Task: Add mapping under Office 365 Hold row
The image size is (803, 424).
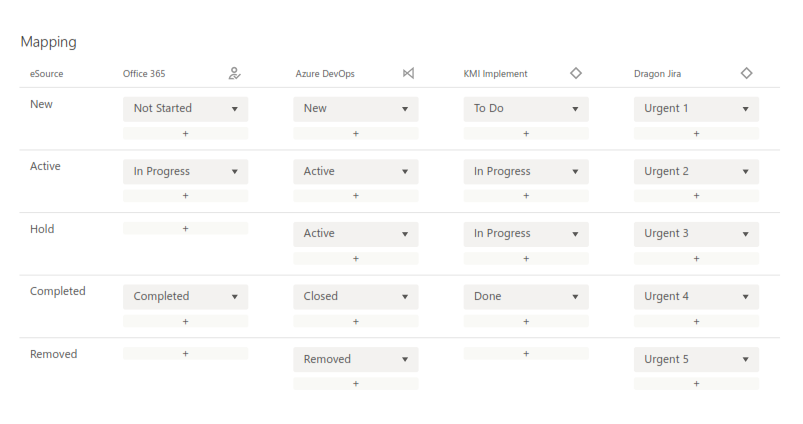Action: pyautogui.click(x=185, y=229)
